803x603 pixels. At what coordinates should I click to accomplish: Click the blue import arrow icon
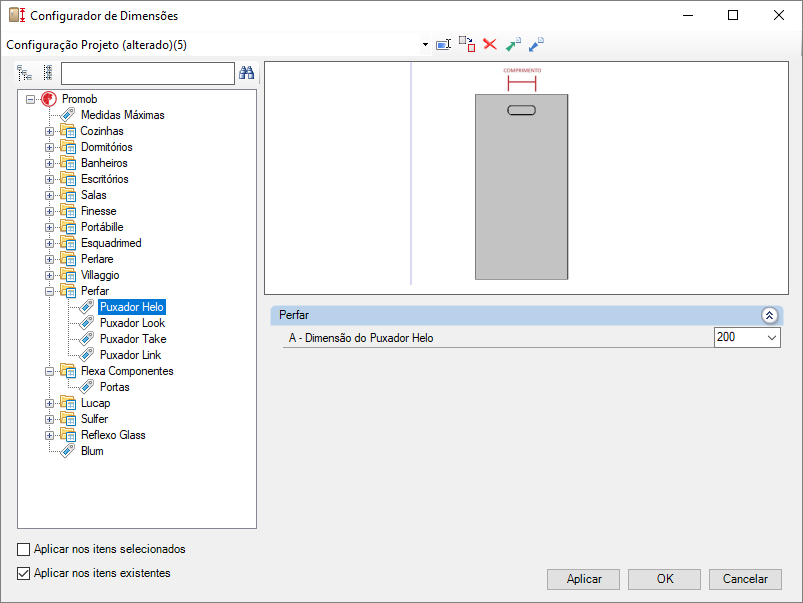click(x=536, y=45)
